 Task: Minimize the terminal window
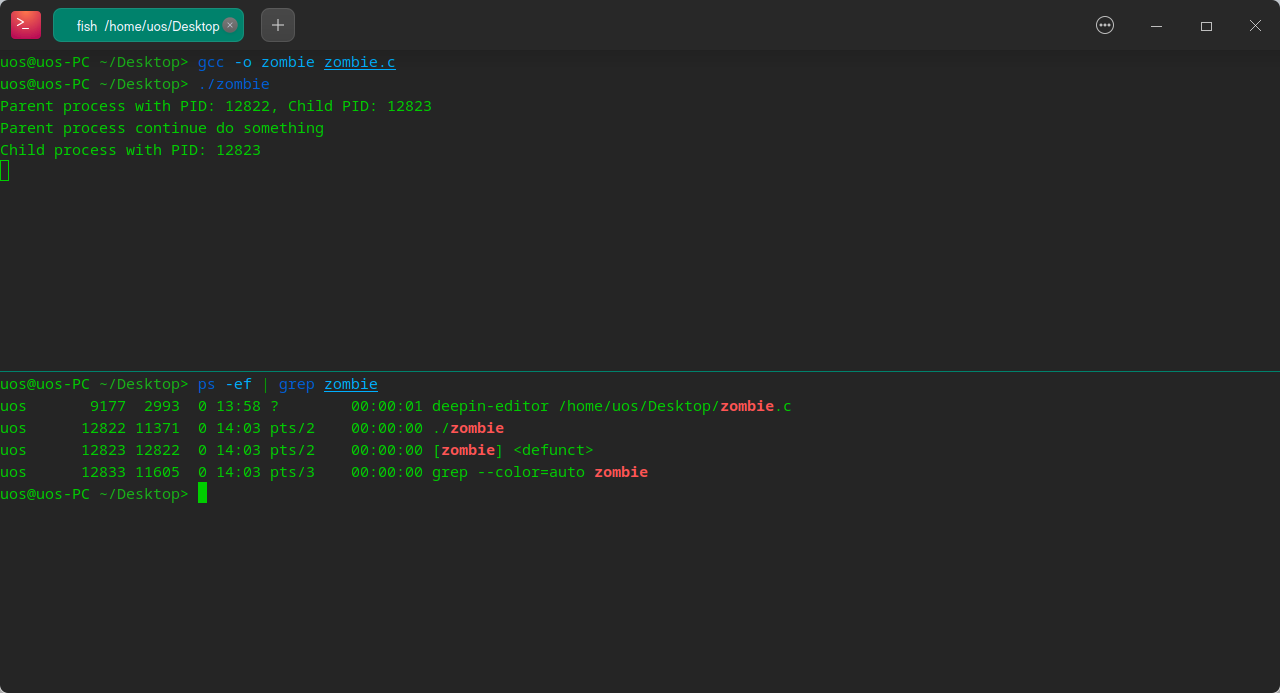1156,26
